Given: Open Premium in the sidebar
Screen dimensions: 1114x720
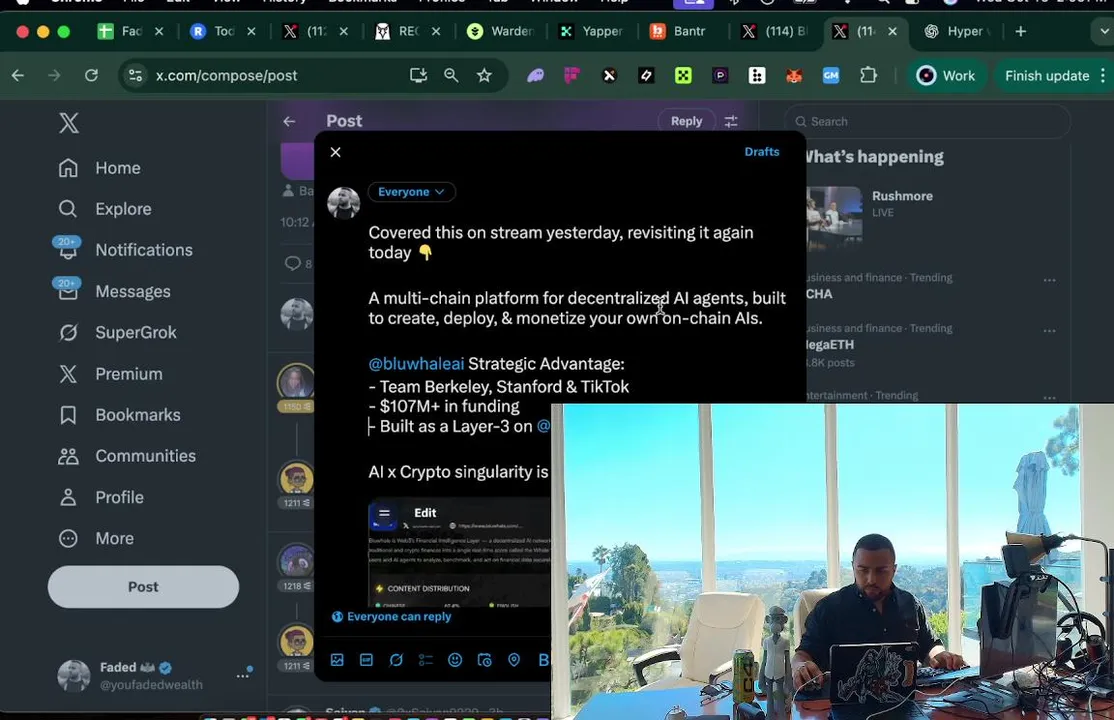Looking at the screenshot, I should [x=110, y=374].
